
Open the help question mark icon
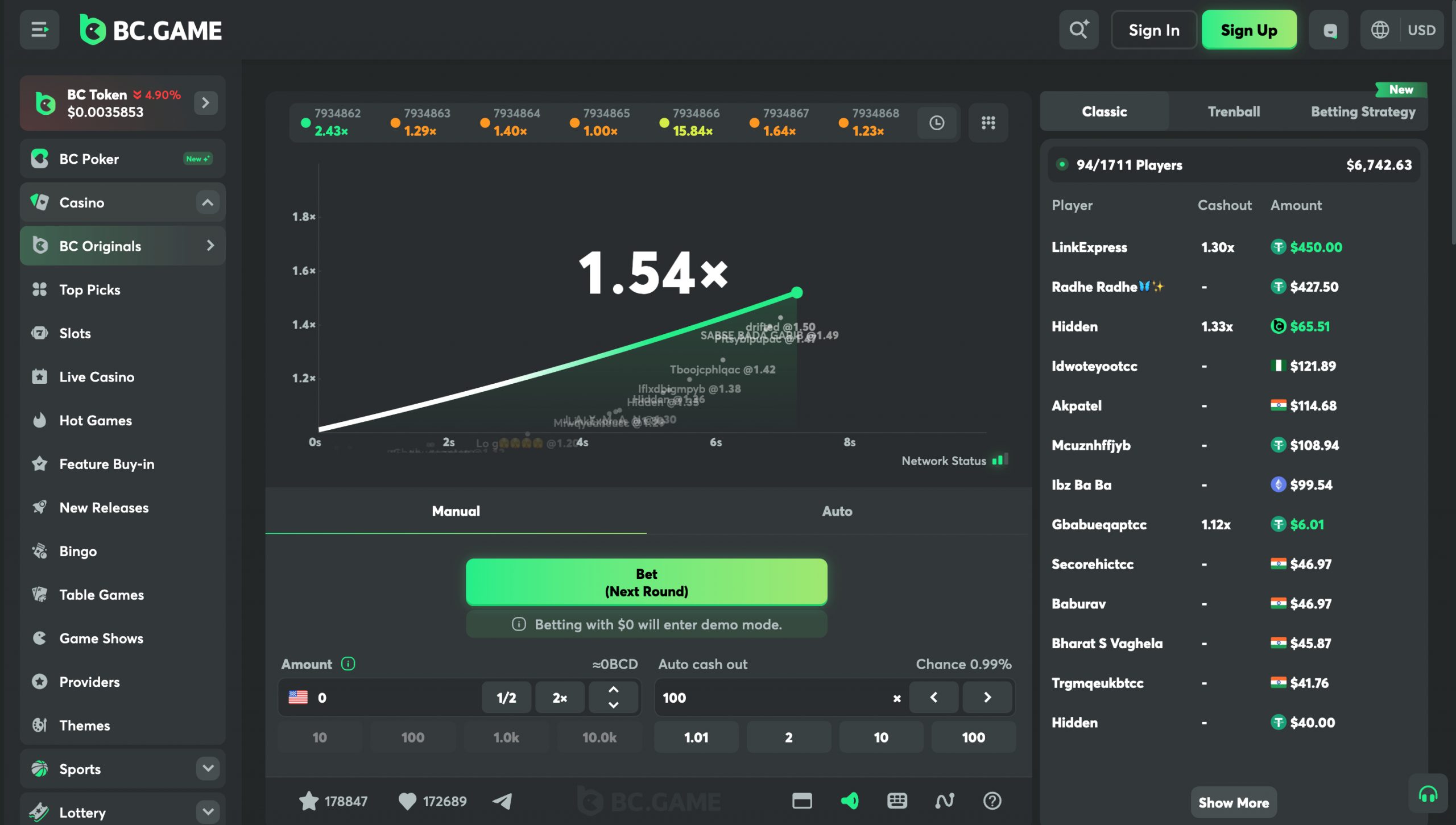point(992,801)
